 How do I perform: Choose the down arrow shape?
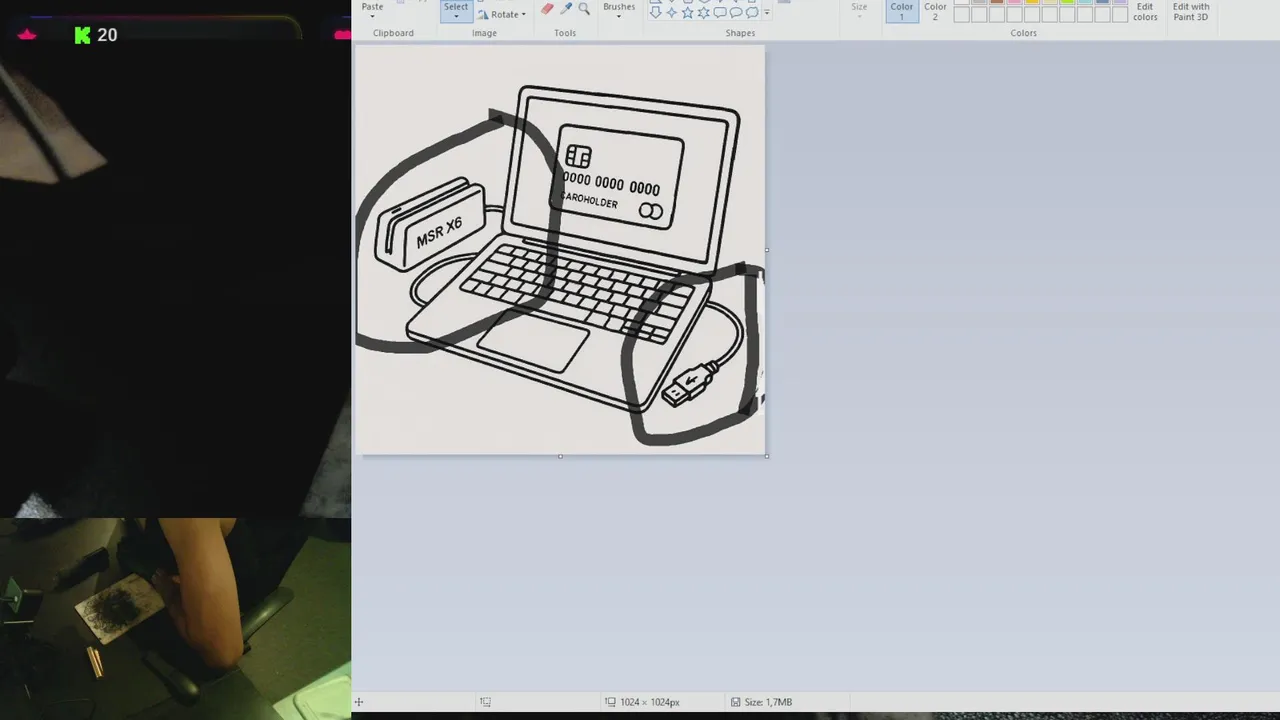[655, 13]
